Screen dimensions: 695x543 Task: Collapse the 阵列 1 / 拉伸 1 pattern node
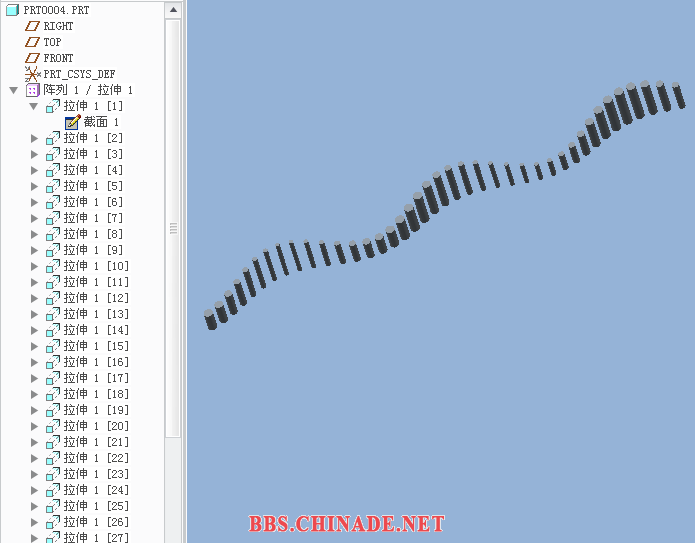(x=13, y=90)
